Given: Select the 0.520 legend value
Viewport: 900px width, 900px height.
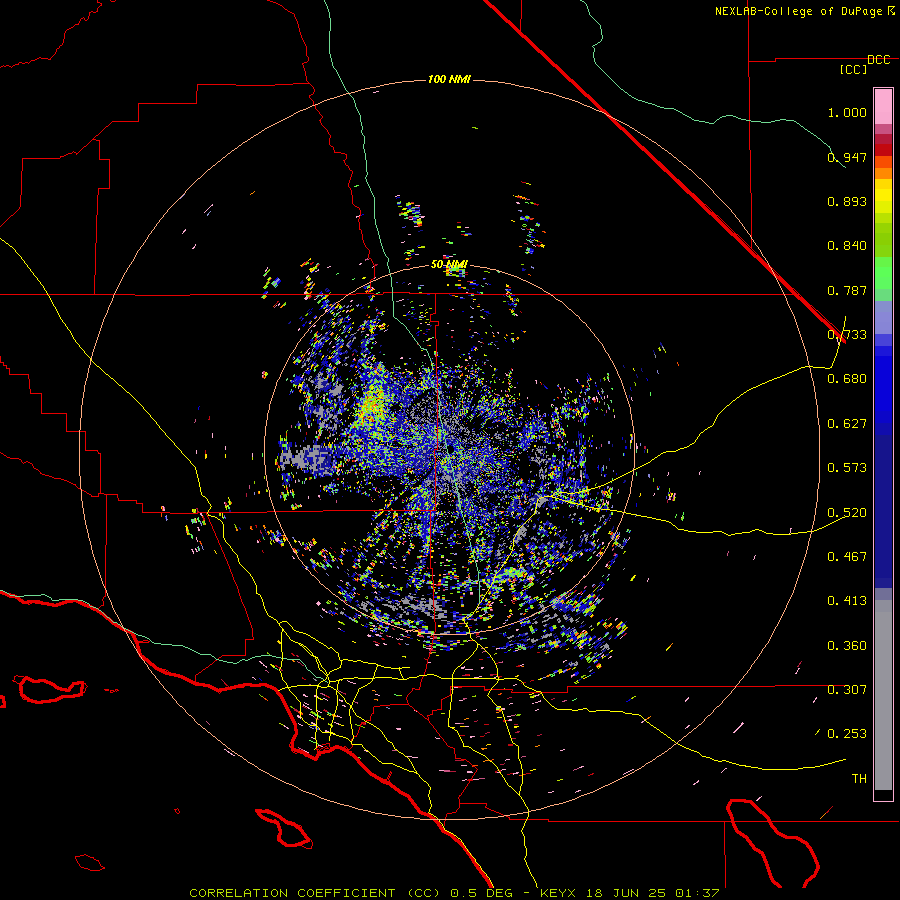Looking at the screenshot, I should pos(847,513).
